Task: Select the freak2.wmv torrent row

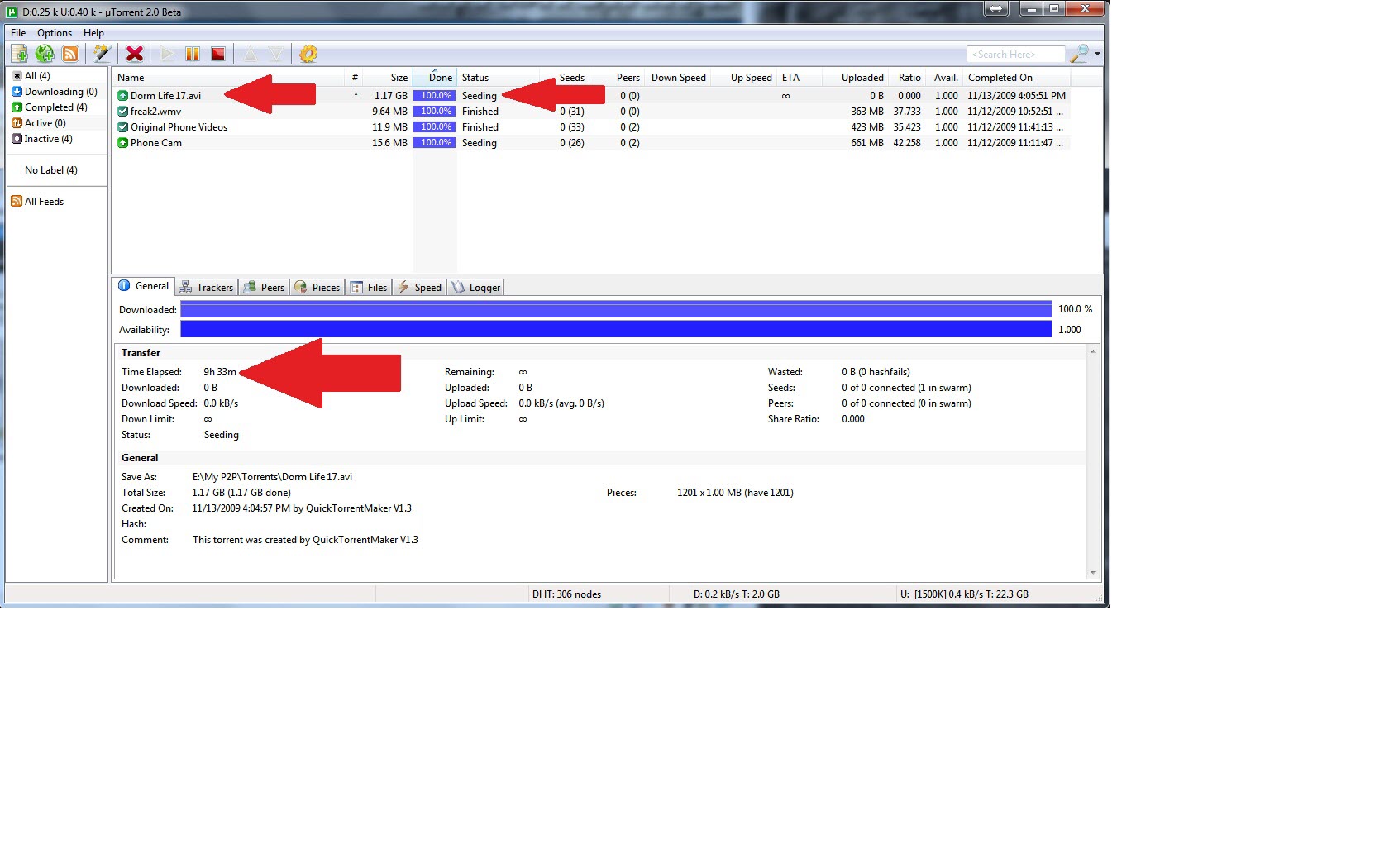Action: point(155,112)
